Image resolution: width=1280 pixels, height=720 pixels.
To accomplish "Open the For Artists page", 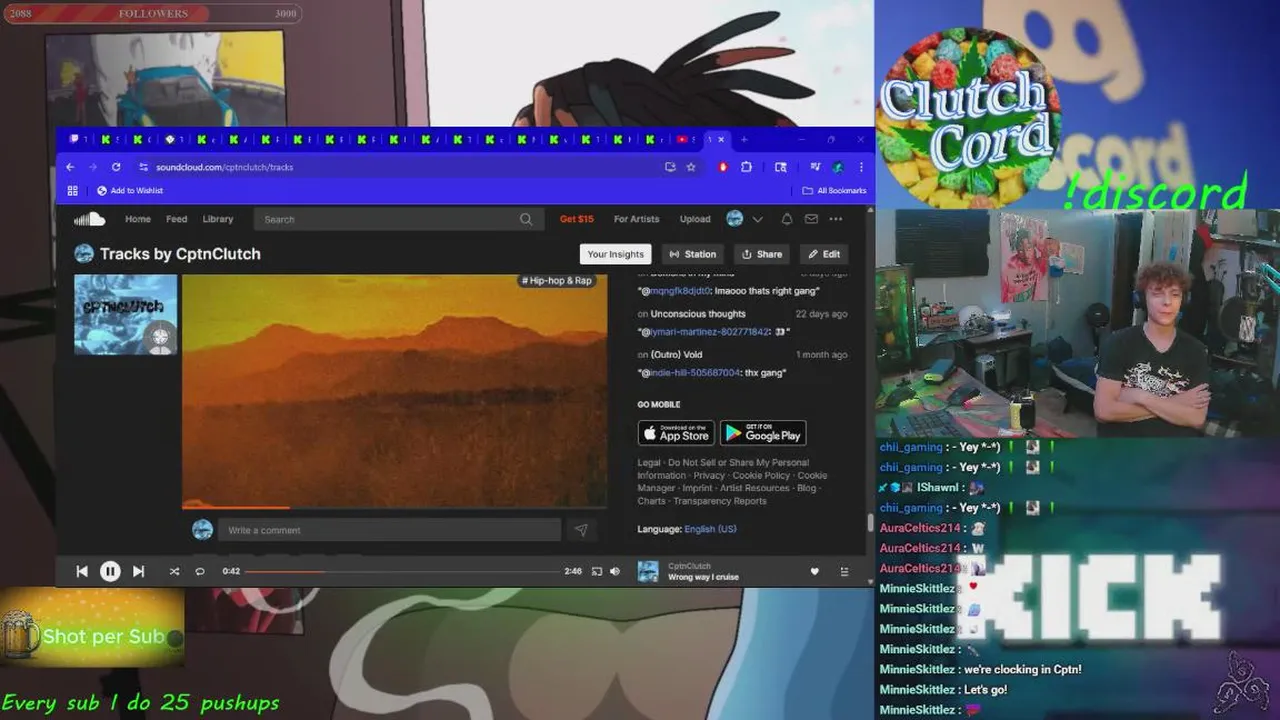I will pyautogui.click(x=637, y=219).
